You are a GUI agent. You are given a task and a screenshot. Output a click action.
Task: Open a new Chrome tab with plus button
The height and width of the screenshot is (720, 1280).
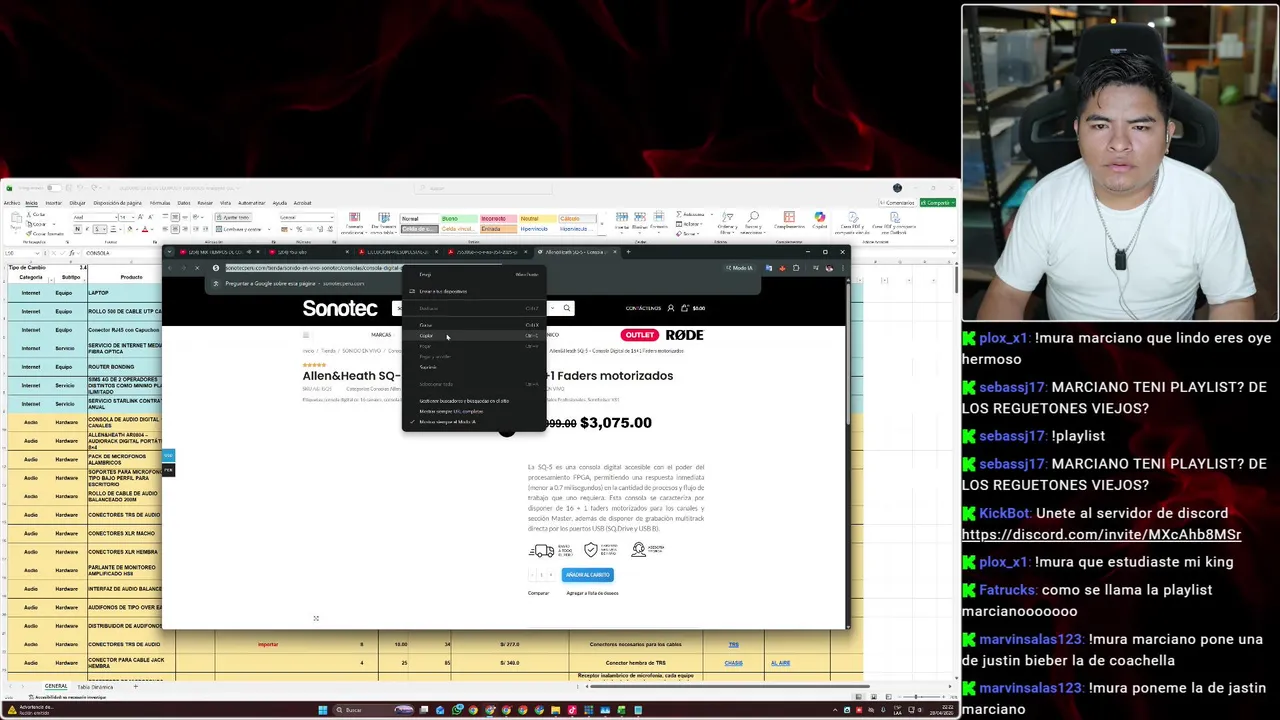pos(627,252)
